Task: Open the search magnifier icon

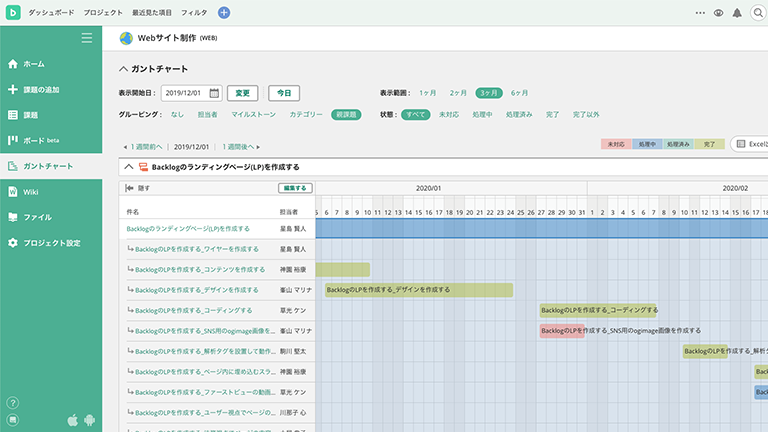Action: (758, 13)
